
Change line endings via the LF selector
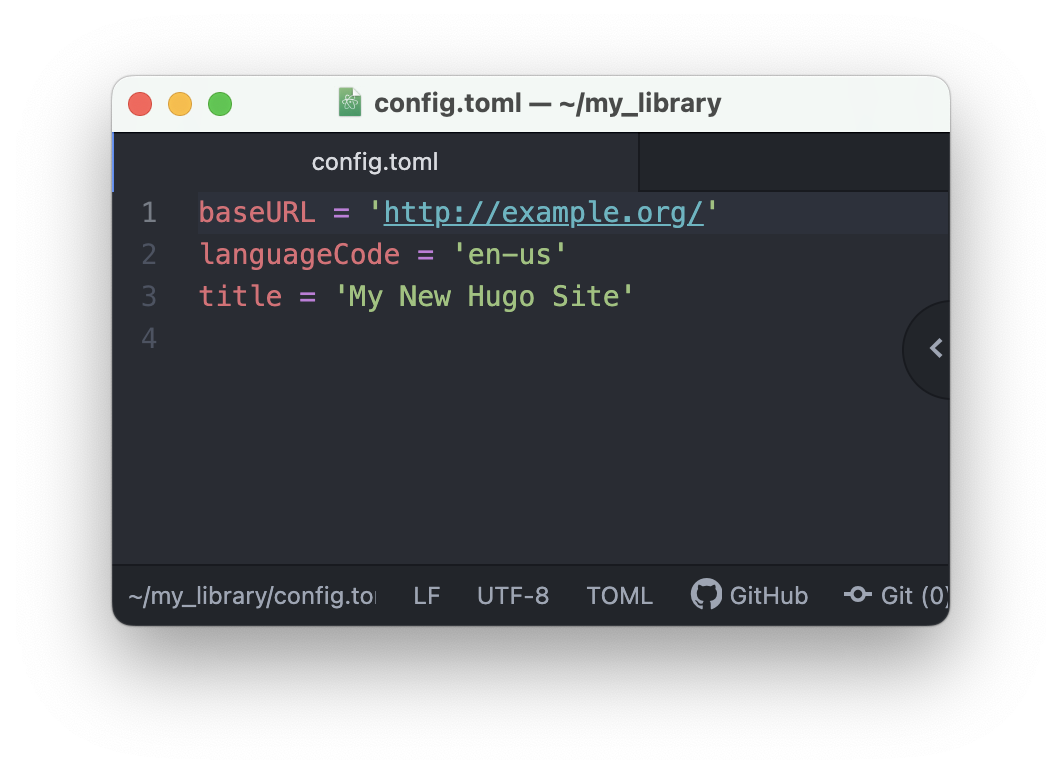tap(427, 595)
